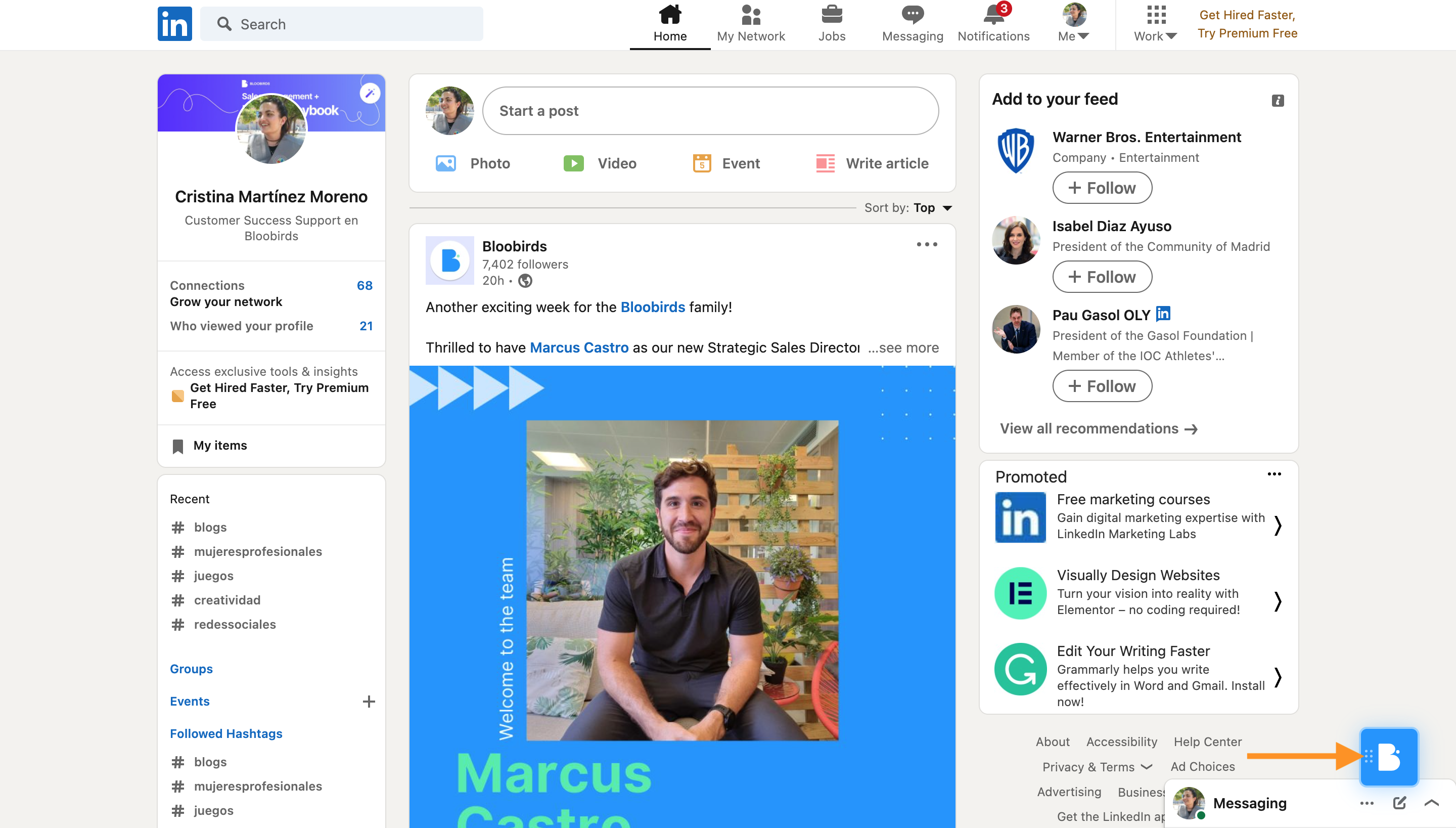Open Edit Your Writing Faster ad chevron
The width and height of the screenshot is (1456, 828).
1278,677
